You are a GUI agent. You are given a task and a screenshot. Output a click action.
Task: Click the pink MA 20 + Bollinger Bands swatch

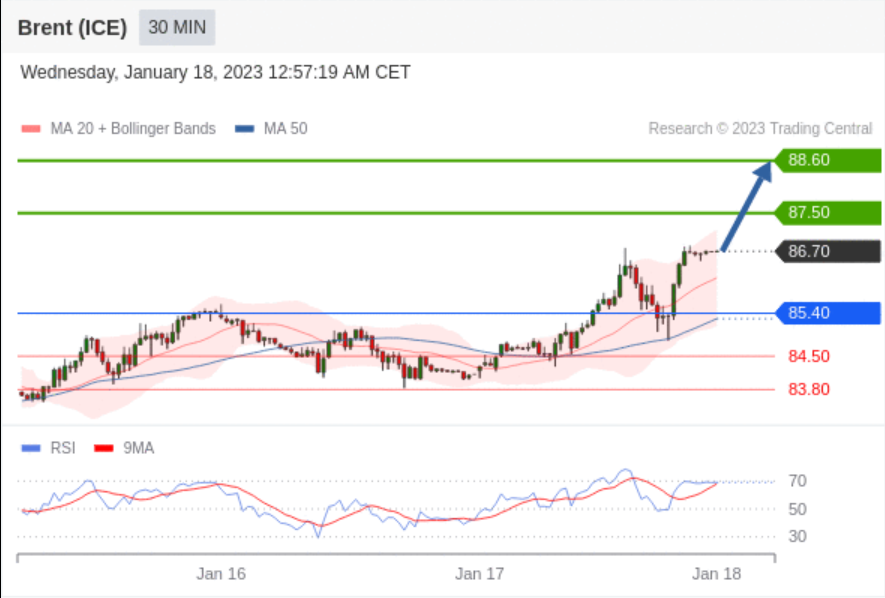click(x=30, y=129)
